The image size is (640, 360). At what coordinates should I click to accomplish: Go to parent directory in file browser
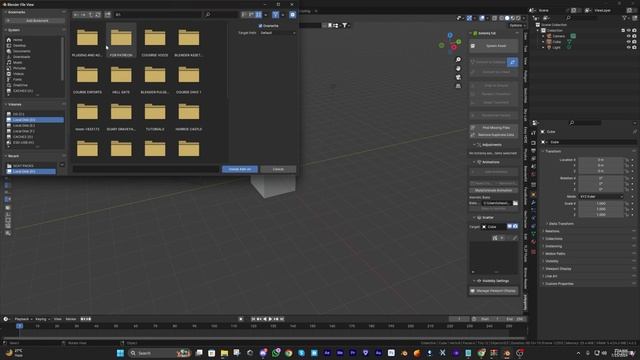pos(91,15)
